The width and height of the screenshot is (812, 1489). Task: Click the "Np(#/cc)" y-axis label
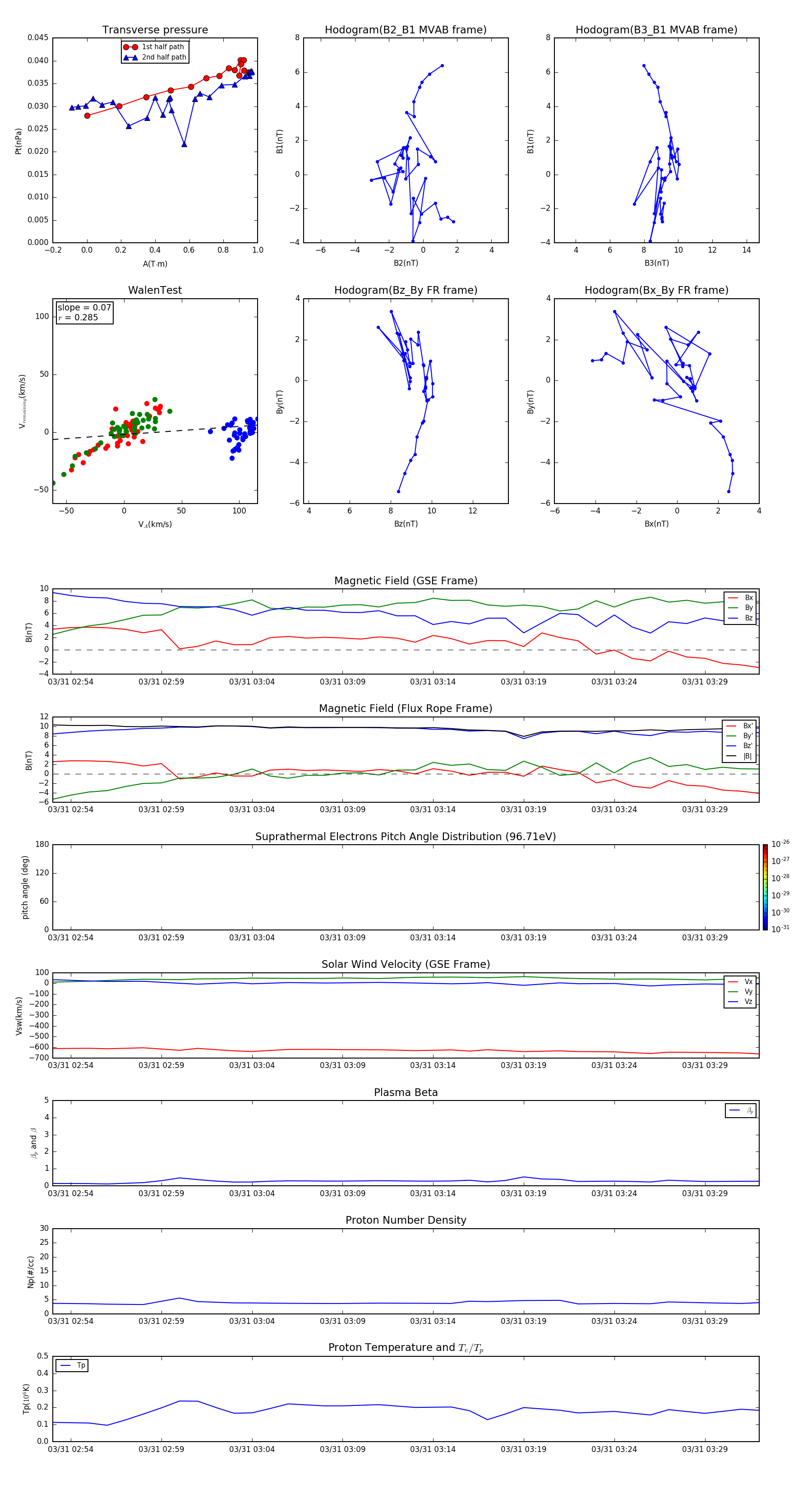tap(31, 1272)
